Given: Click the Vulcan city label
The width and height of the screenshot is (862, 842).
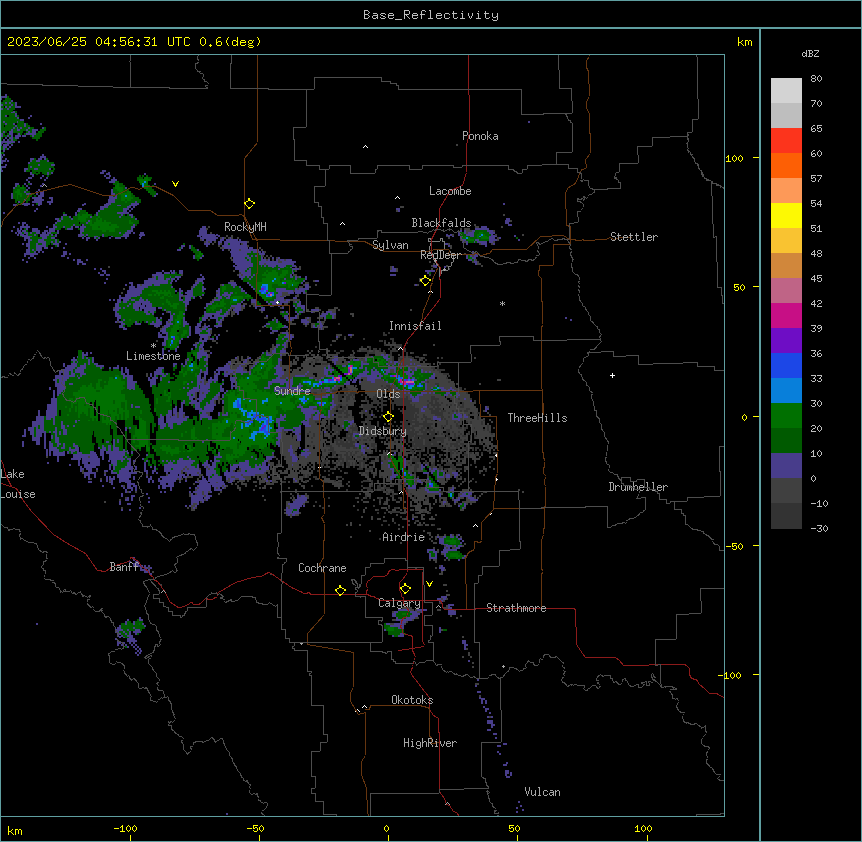Looking at the screenshot, I should click(x=543, y=792).
